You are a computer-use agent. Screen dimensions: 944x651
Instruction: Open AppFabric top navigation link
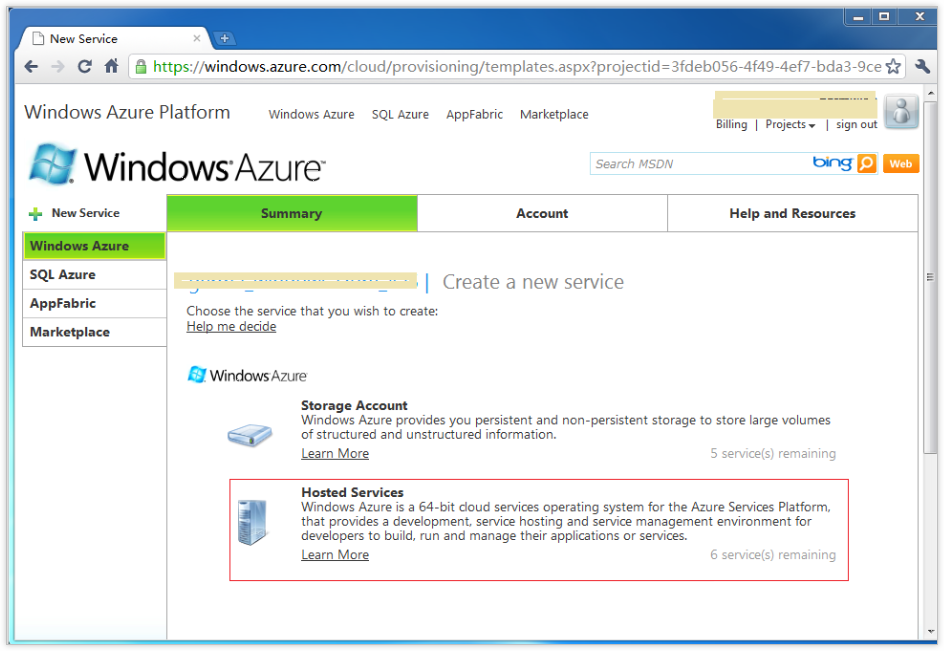coord(474,114)
